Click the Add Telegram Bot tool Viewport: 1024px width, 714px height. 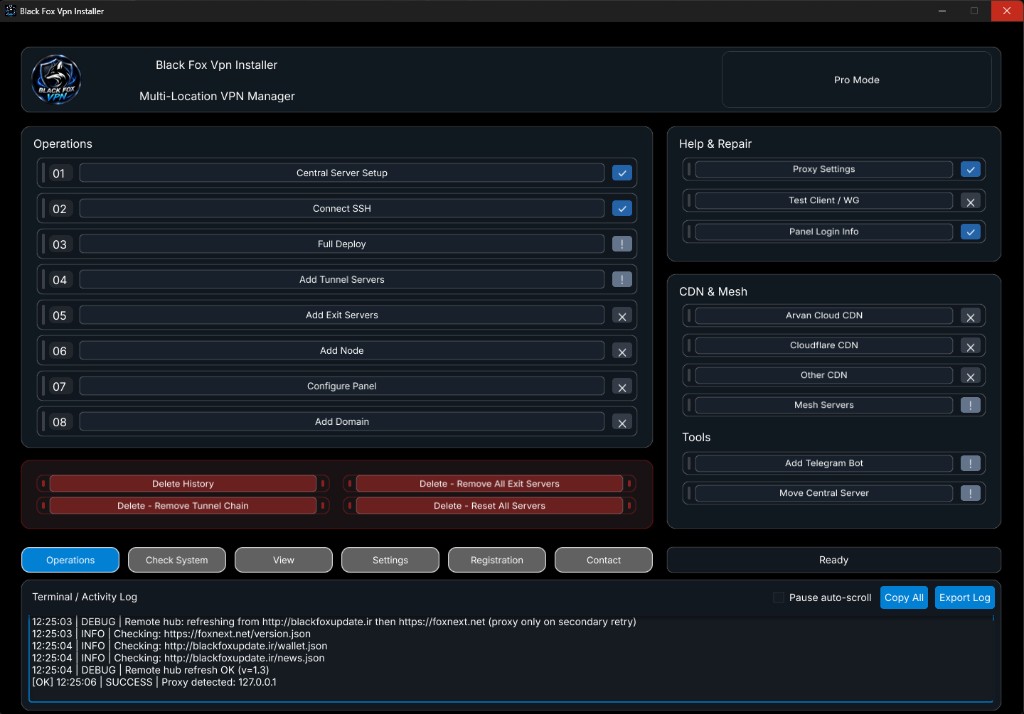824,463
